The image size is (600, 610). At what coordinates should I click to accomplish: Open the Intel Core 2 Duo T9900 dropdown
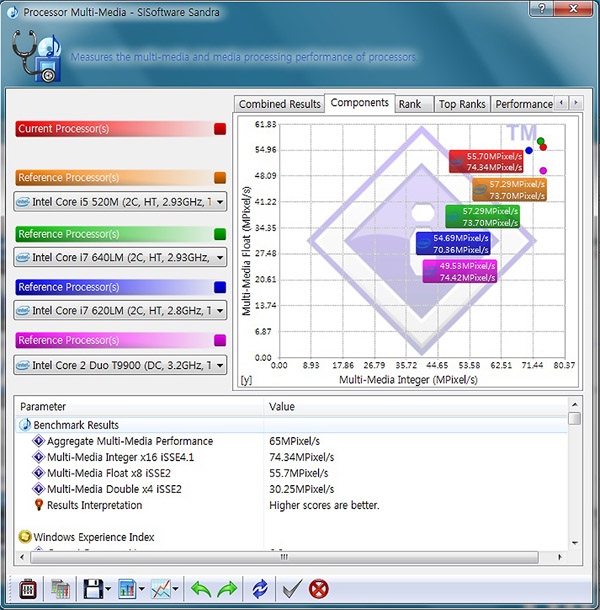coord(120,365)
